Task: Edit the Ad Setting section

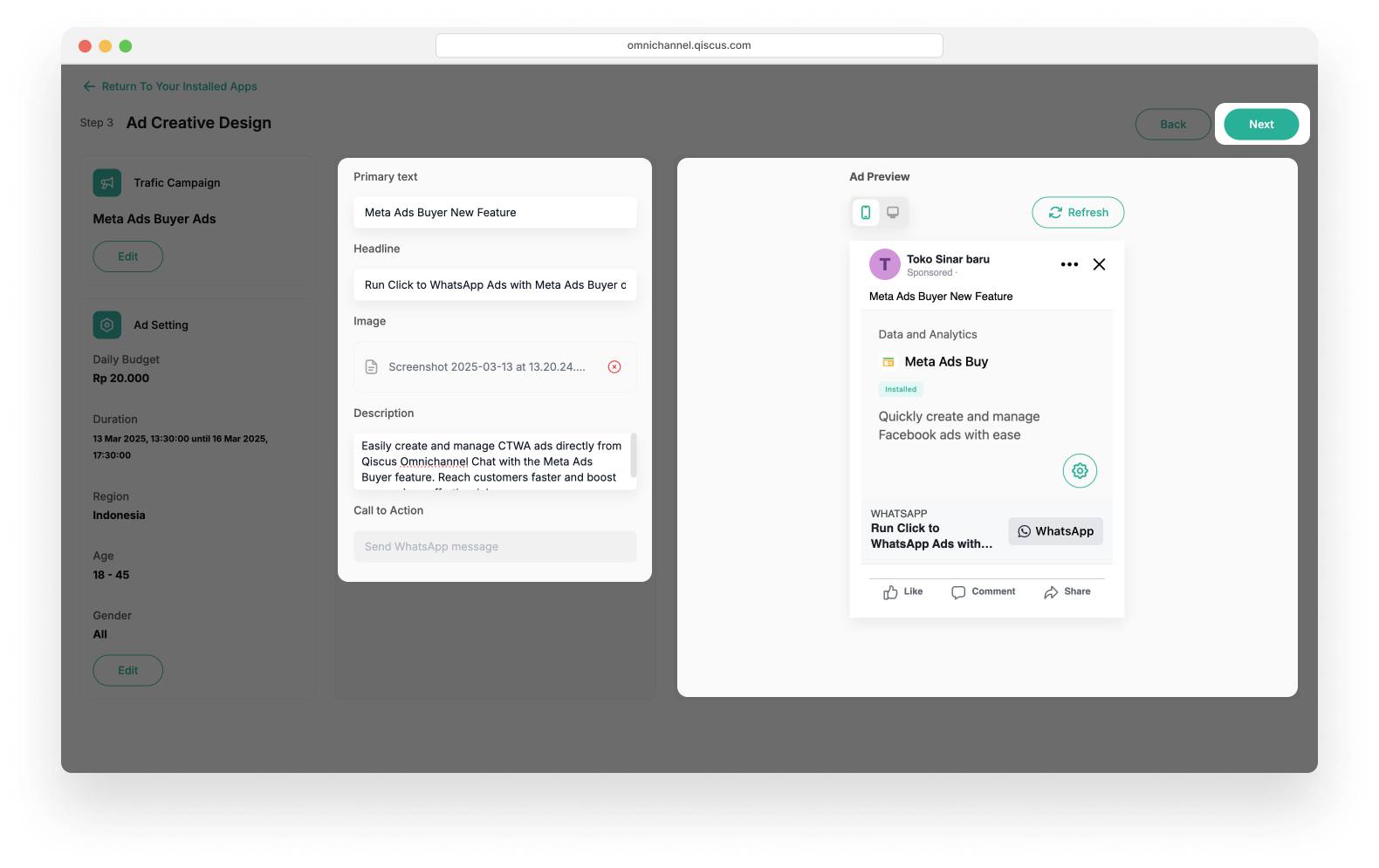Action: (x=128, y=671)
